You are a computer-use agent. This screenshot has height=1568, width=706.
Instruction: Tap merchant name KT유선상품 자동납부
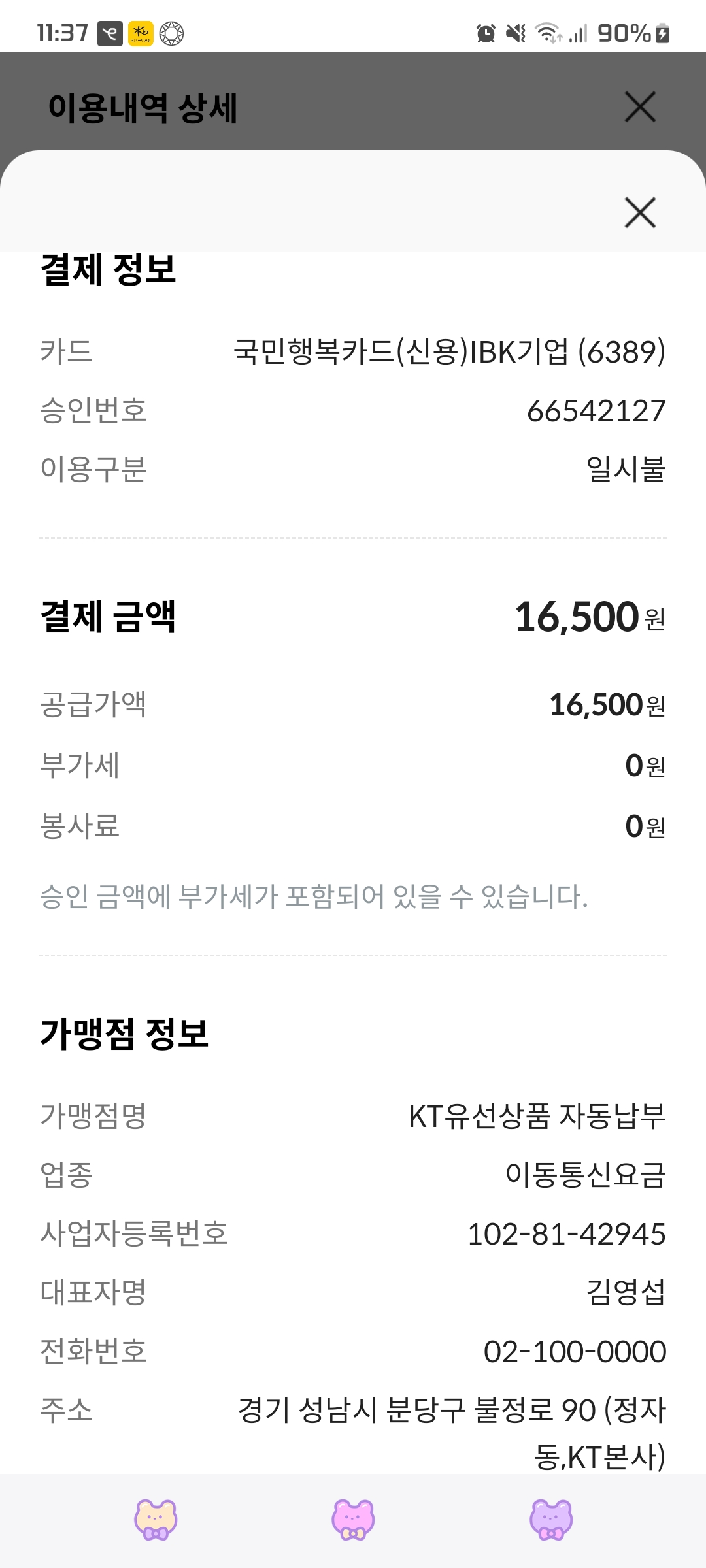tap(537, 1116)
